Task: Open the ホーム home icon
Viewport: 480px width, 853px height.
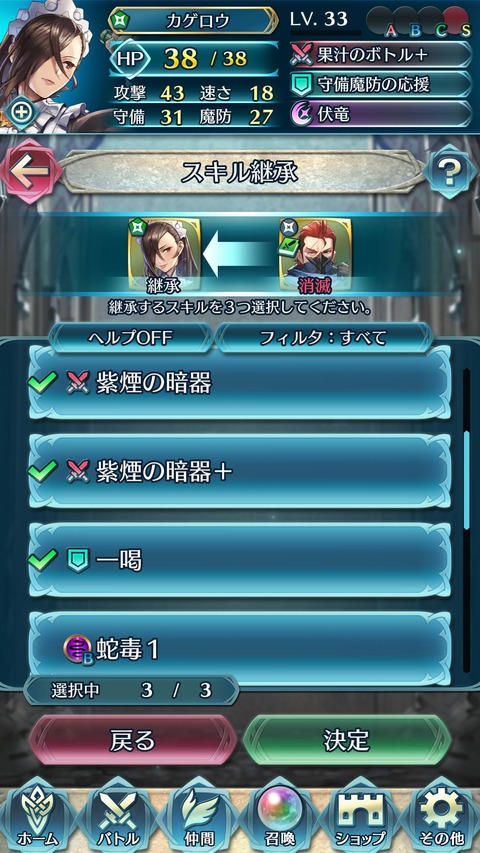Action: pos(37,817)
